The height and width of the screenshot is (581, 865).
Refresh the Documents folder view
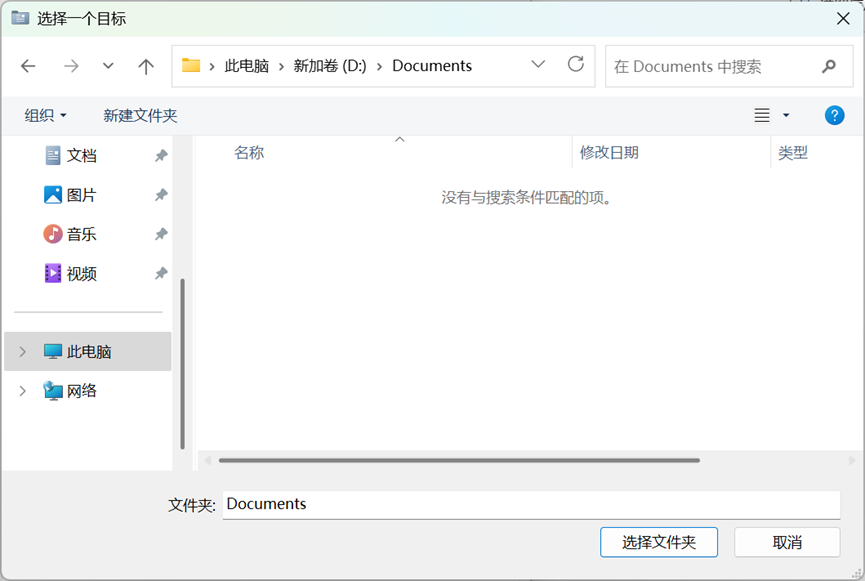tap(576, 65)
